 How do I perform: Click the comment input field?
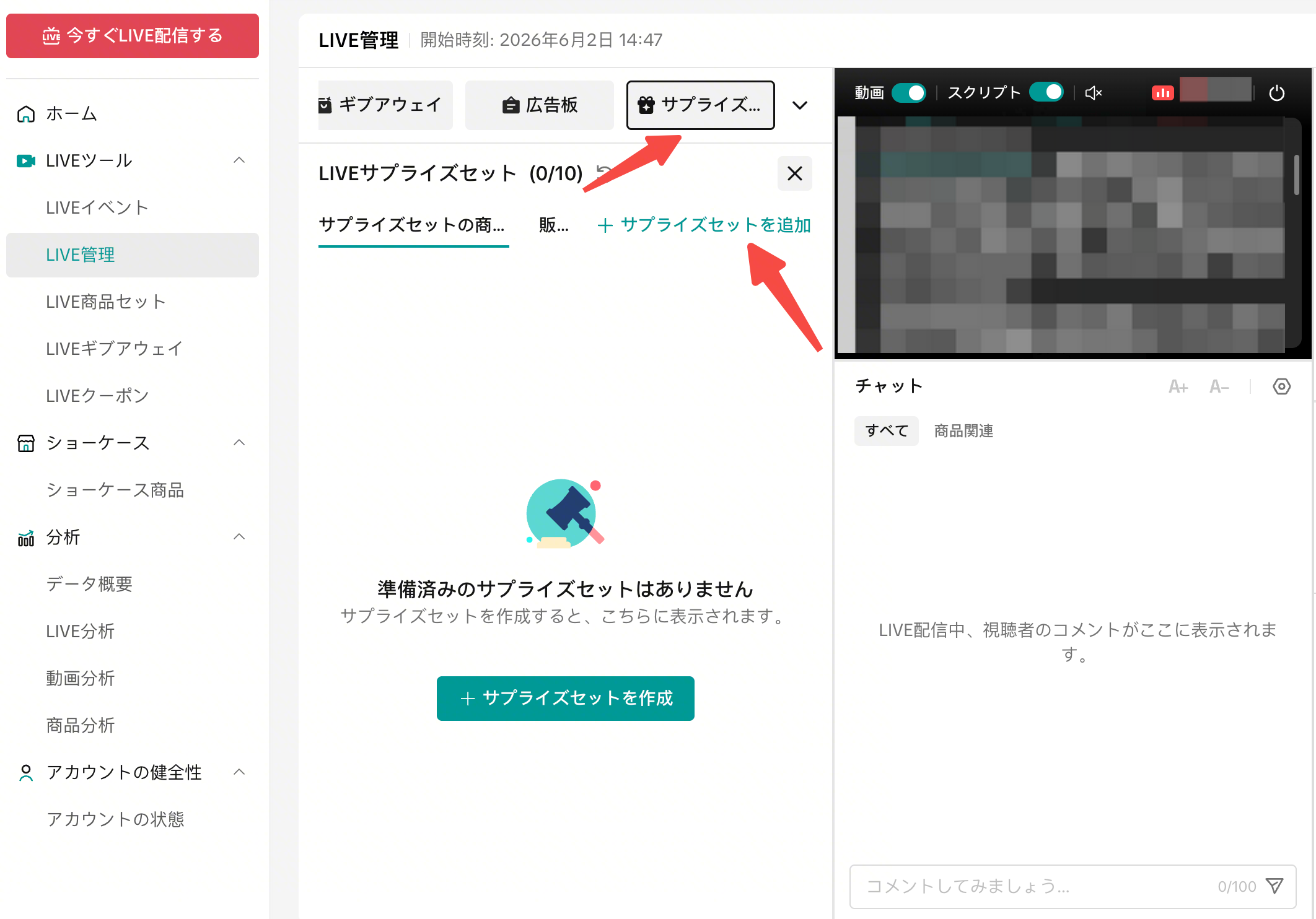pyautogui.click(x=1073, y=886)
